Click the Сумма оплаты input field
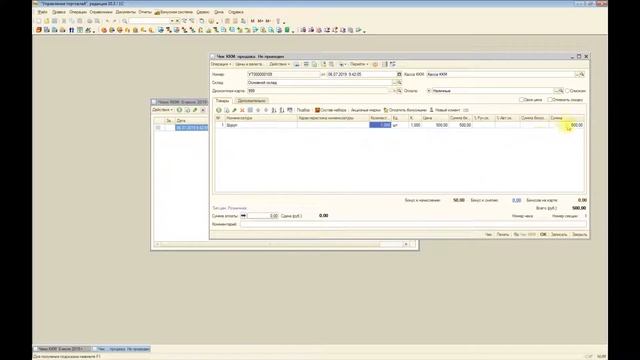 pyautogui.click(x=263, y=216)
